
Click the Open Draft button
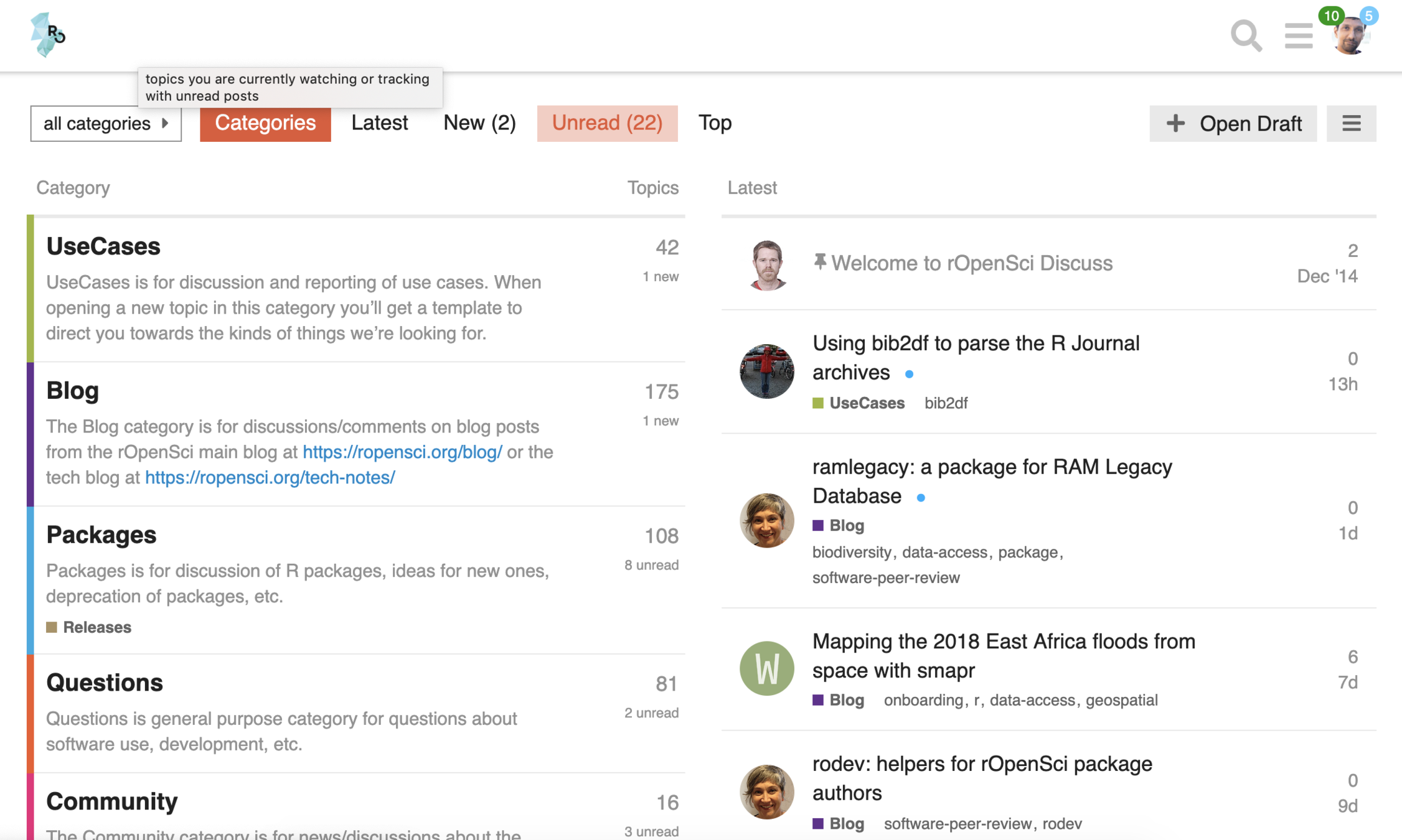(x=1233, y=123)
